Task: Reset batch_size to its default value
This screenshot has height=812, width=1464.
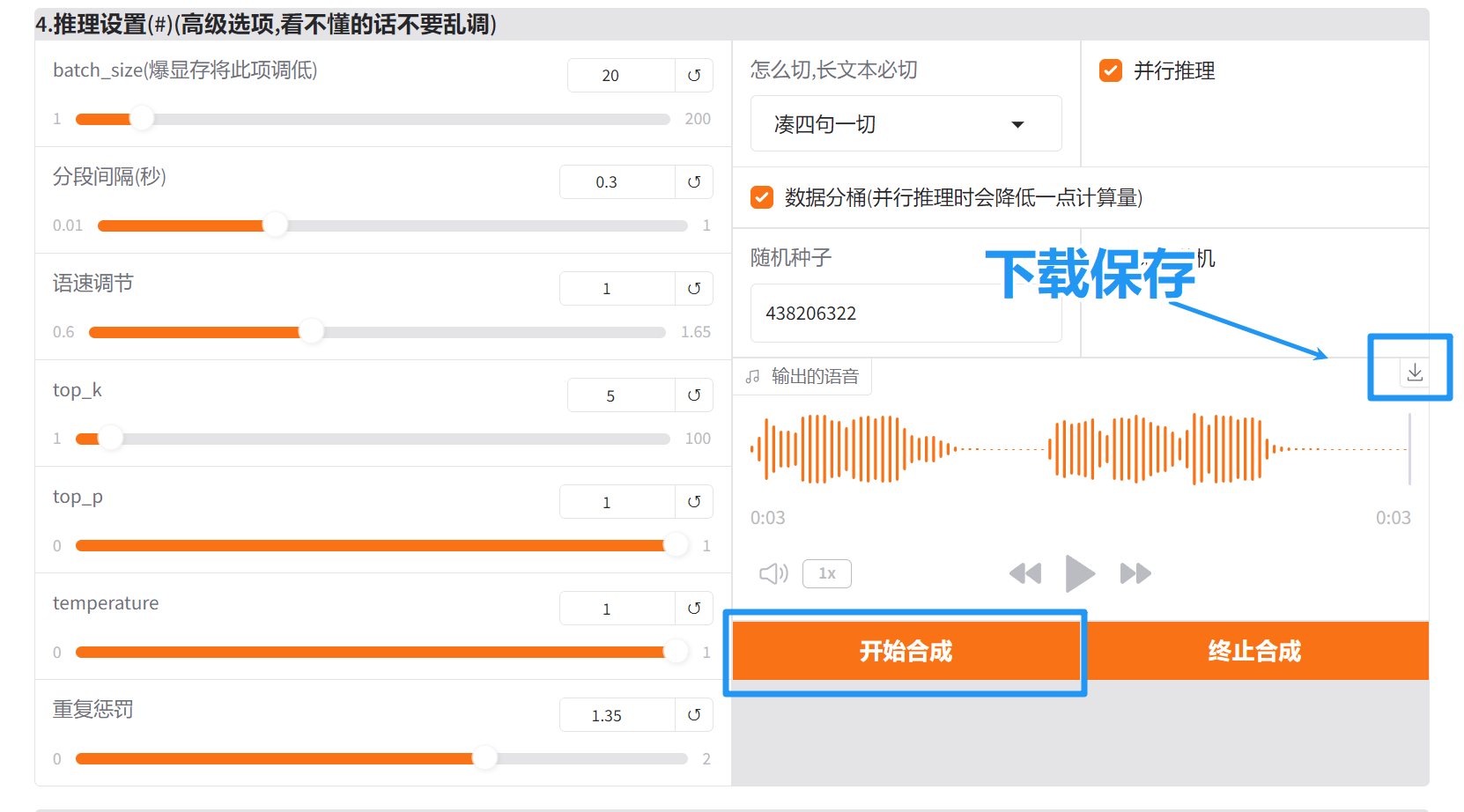Action: [695, 75]
